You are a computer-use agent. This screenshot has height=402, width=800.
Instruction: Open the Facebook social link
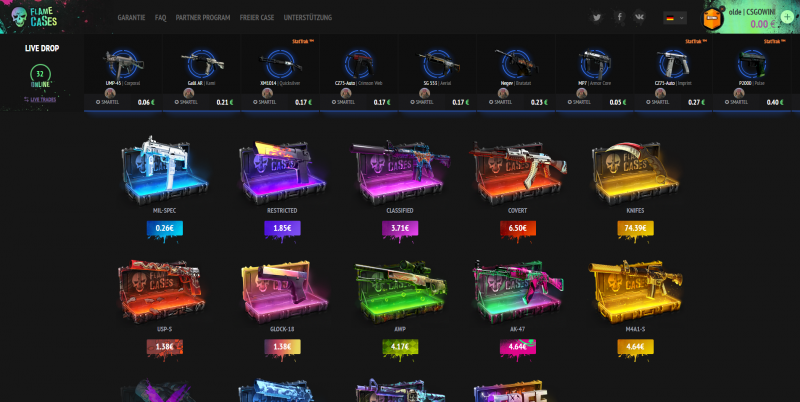[619, 17]
